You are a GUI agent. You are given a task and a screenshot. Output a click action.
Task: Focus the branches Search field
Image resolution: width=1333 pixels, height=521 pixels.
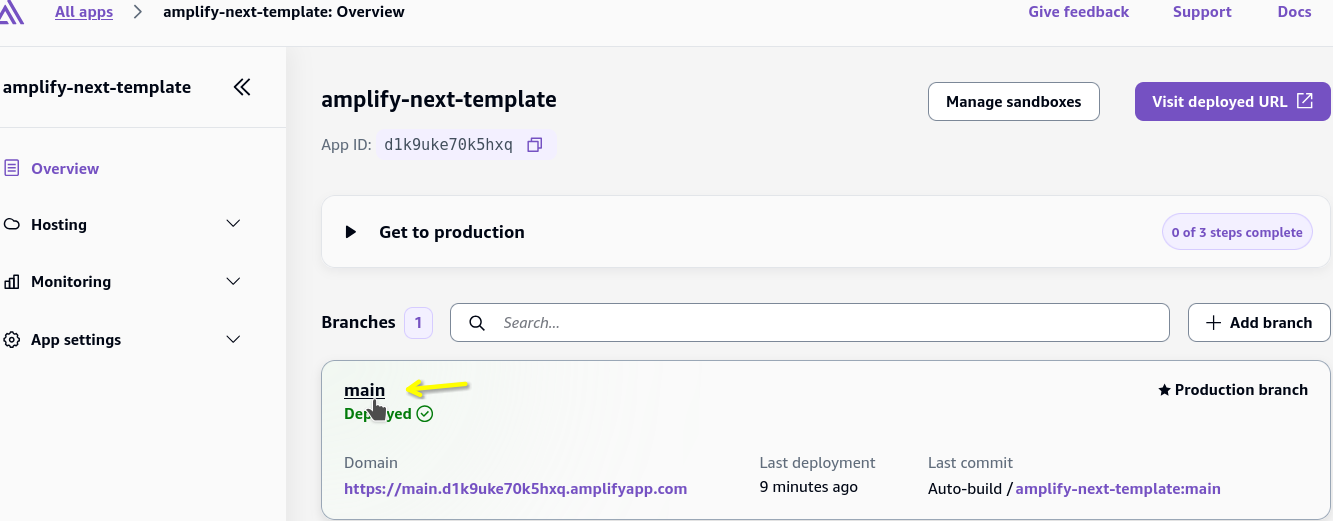point(810,323)
